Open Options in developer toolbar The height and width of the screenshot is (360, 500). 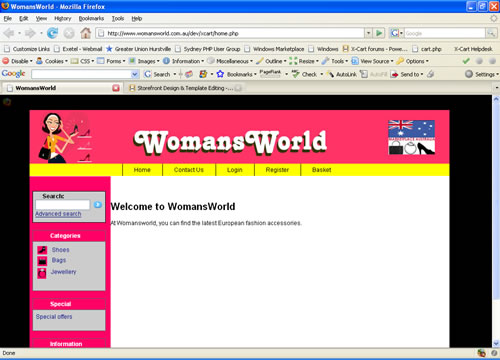point(412,61)
